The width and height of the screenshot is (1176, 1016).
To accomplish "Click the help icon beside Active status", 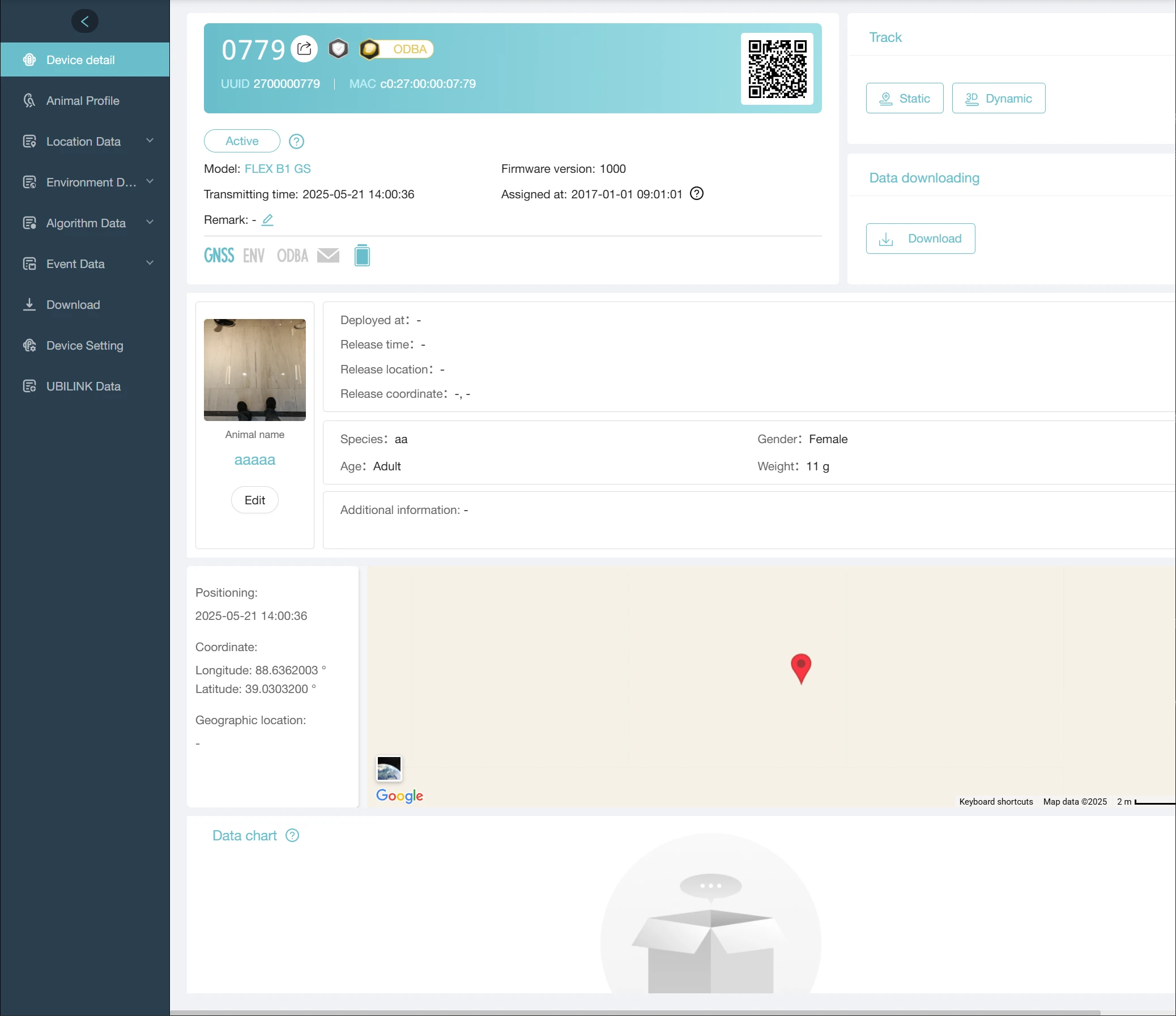I will click(x=296, y=141).
